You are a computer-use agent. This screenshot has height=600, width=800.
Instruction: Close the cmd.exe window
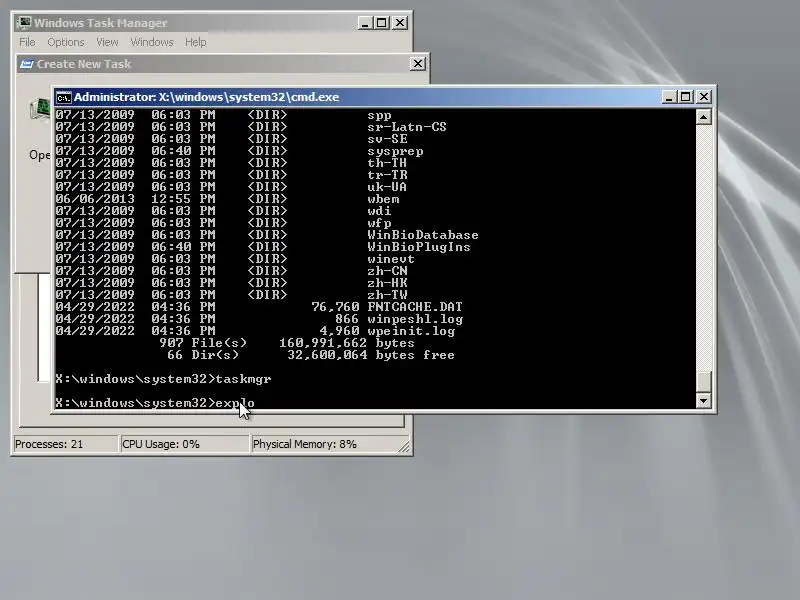(x=704, y=97)
